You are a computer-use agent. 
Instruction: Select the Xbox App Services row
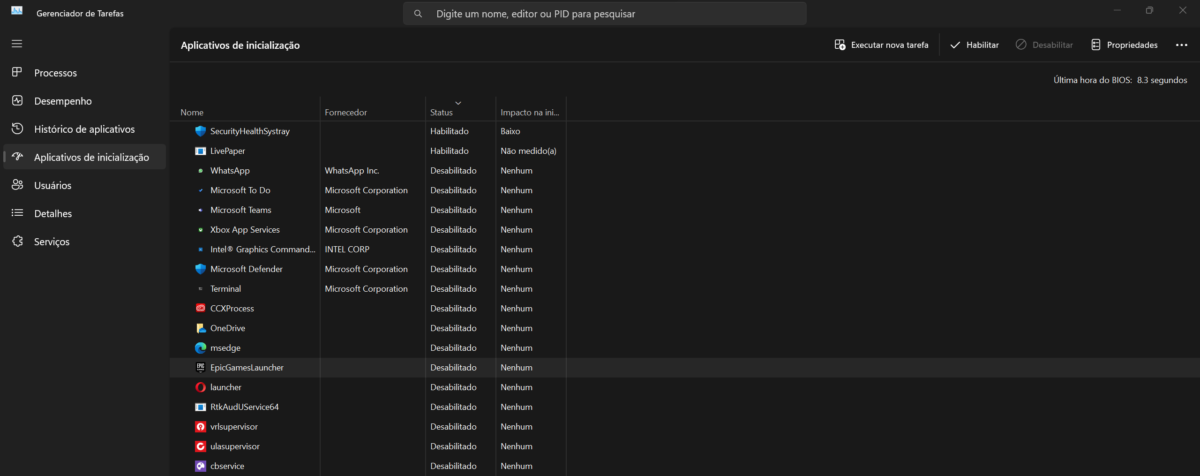684,230
